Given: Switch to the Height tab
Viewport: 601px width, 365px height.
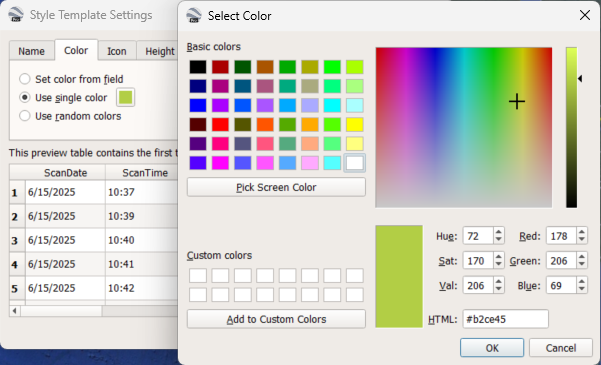Looking at the screenshot, I should click(159, 51).
